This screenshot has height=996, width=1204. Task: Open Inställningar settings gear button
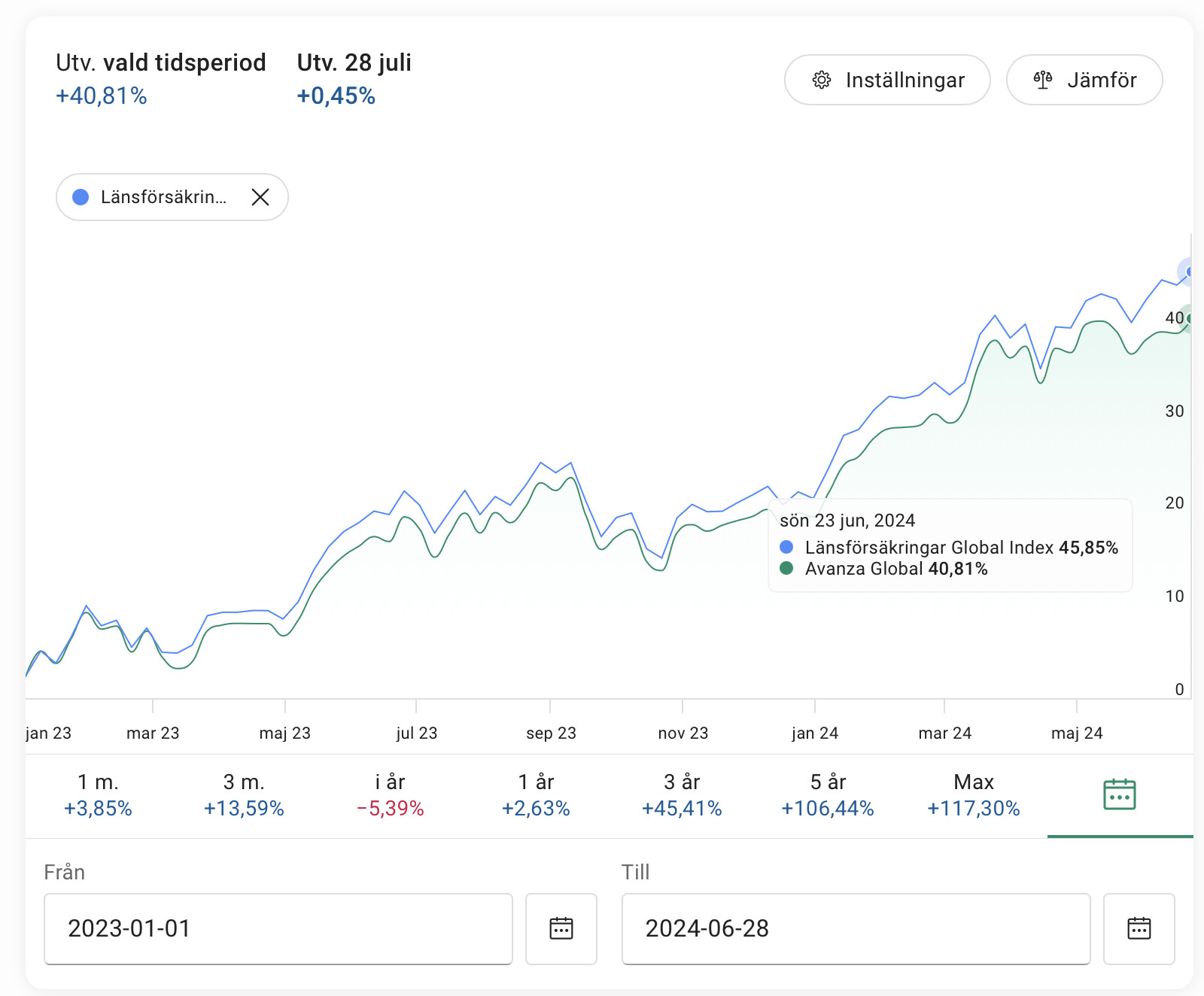pos(887,80)
